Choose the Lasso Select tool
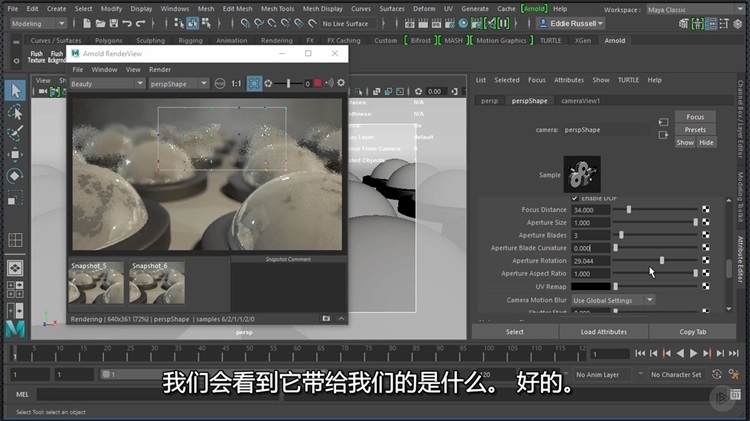Image resolution: width=750 pixels, height=421 pixels. point(15,112)
